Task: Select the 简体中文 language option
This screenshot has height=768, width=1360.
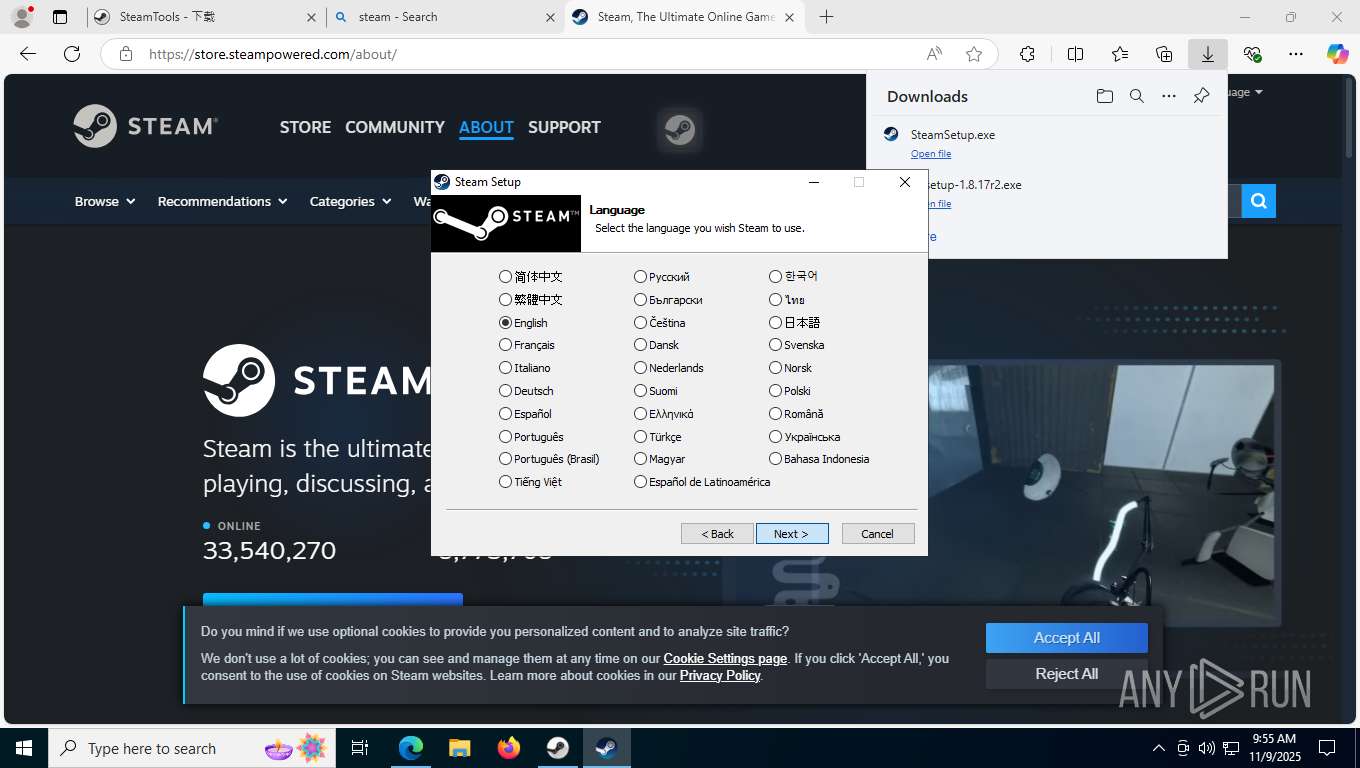Action: 531,277
